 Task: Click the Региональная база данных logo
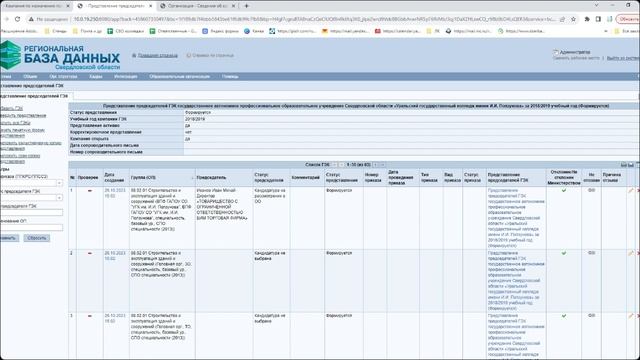pyautogui.click(x=60, y=56)
